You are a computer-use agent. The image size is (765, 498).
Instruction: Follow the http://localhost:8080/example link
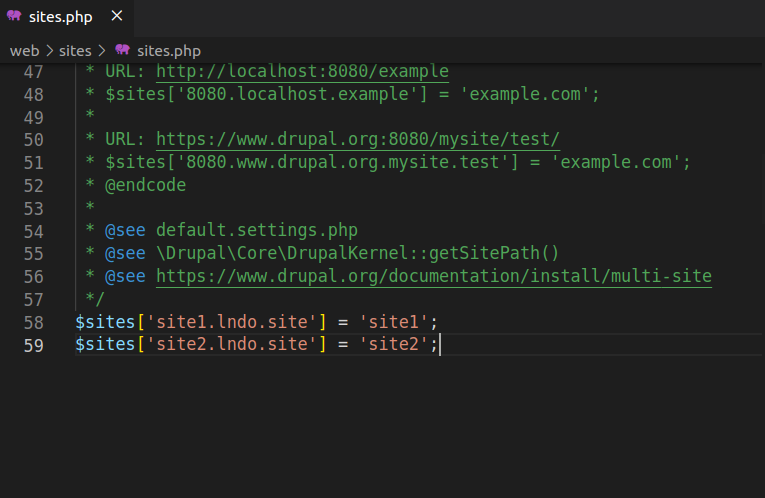(302, 72)
